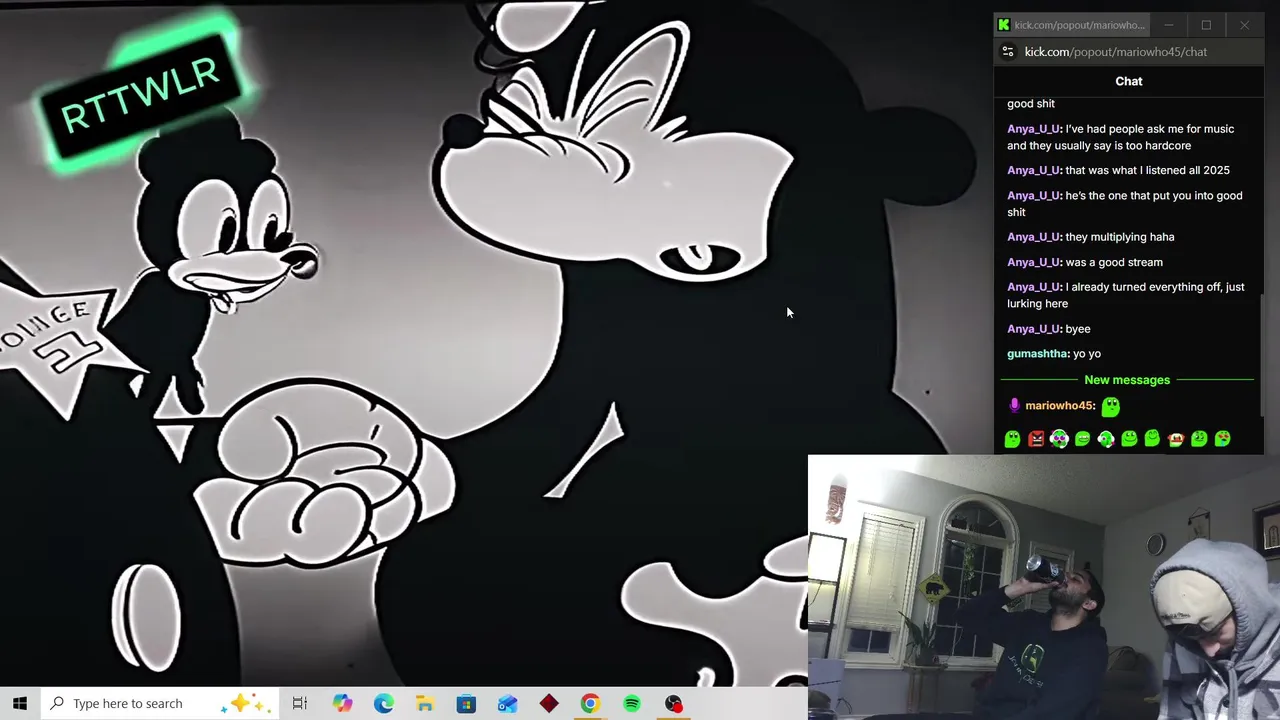Open Microsoft Edge from taskbar

384,703
